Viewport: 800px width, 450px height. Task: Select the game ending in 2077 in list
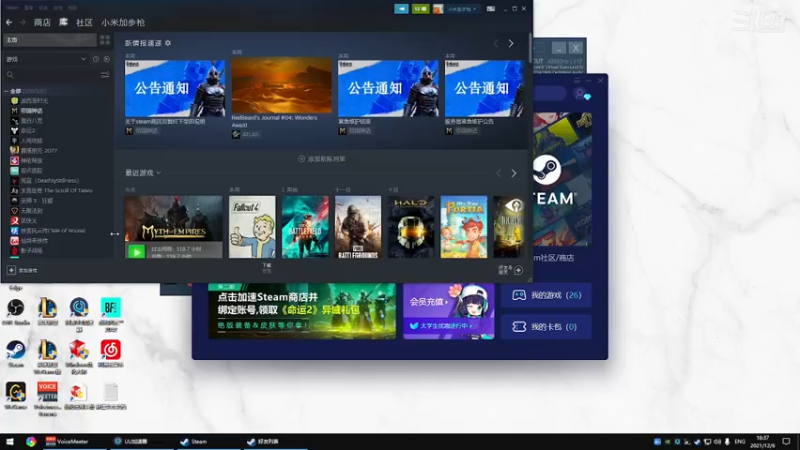pyautogui.click(x=39, y=151)
